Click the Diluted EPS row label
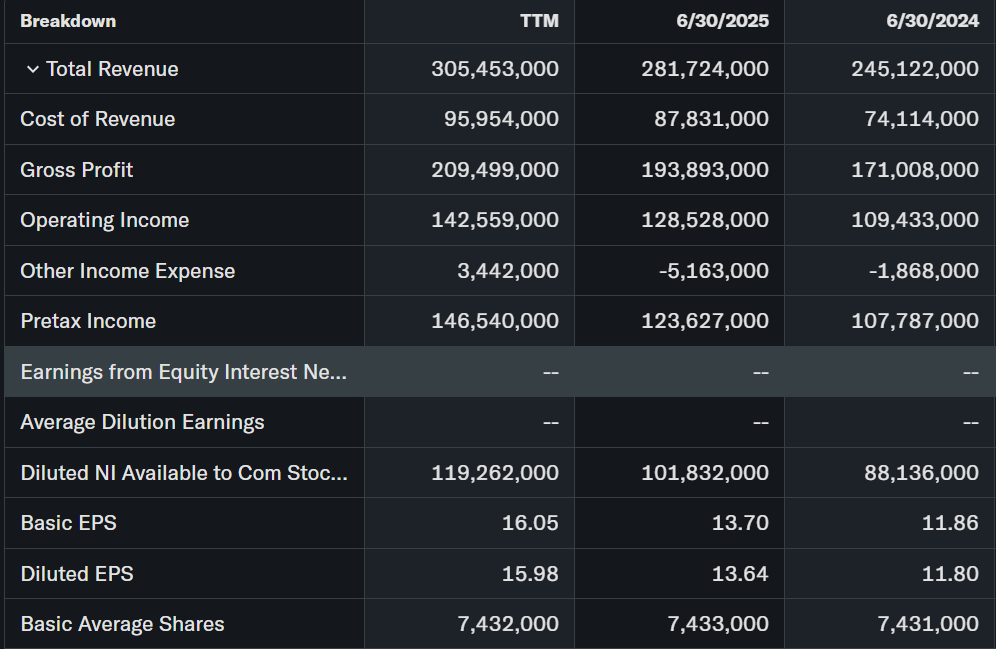The width and height of the screenshot is (996, 649). tap(77, 574)
